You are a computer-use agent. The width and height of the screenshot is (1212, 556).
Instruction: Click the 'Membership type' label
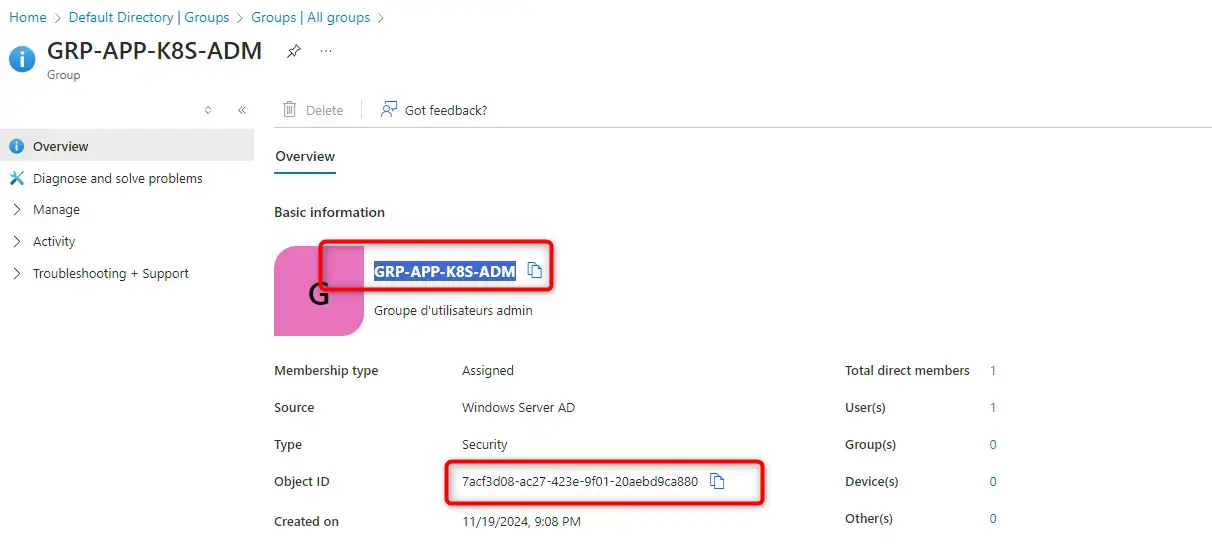click(x=326, y=371)
